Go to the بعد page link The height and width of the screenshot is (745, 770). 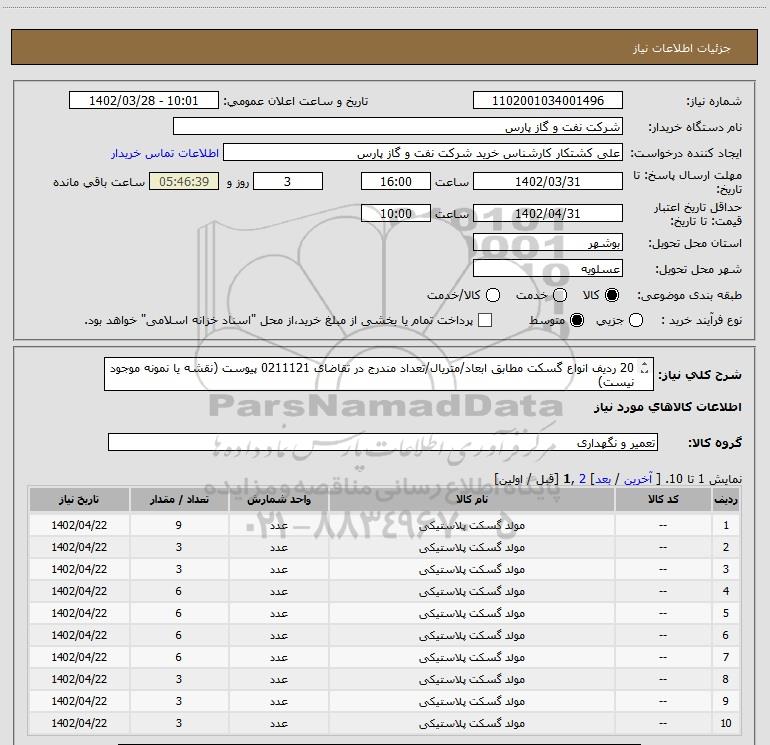[603, 479]
